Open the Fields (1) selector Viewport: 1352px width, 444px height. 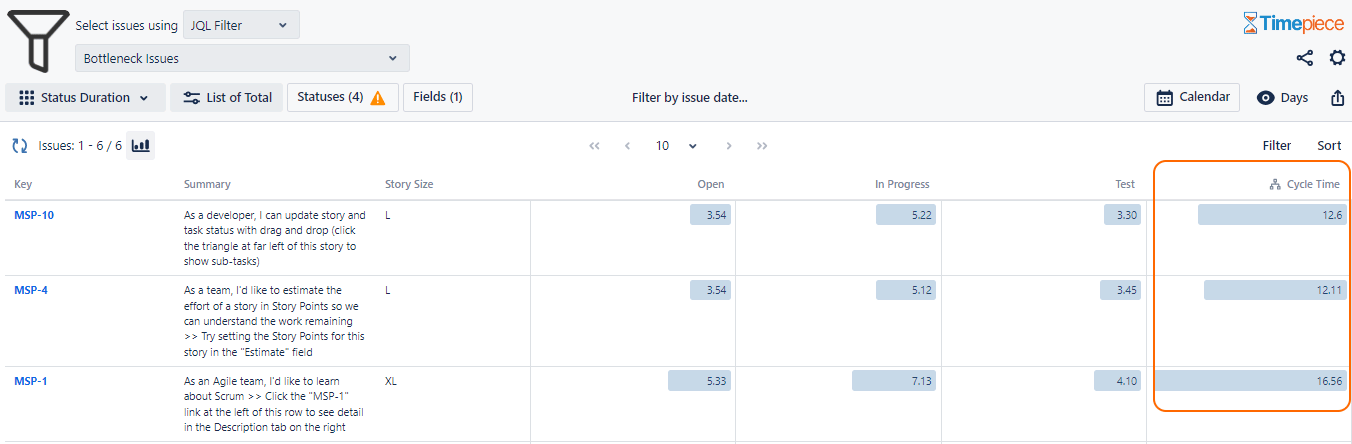click(438, 97)
